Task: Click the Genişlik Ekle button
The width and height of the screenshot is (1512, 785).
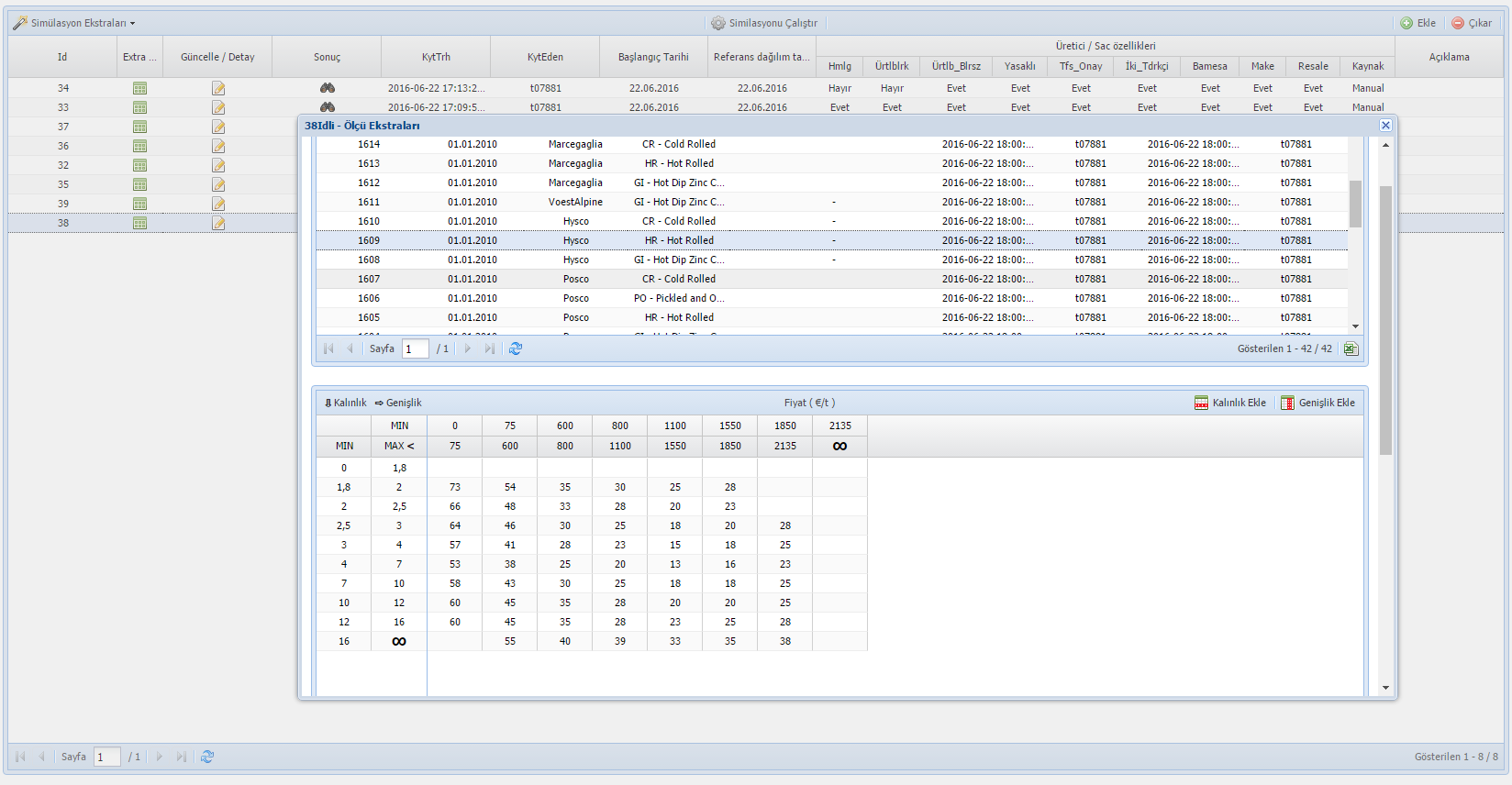Action: tap(1317, 403)
